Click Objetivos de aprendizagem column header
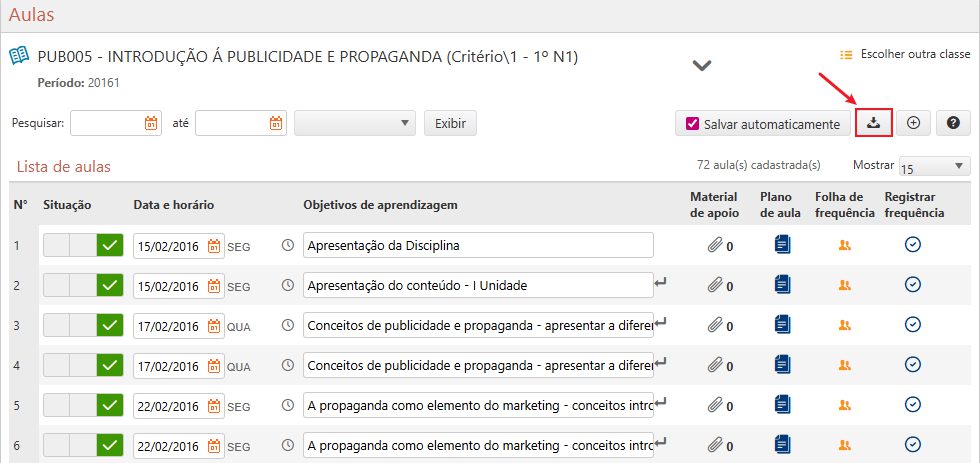The width and height of the screenshot is (980, 463). tap(381, 205)
